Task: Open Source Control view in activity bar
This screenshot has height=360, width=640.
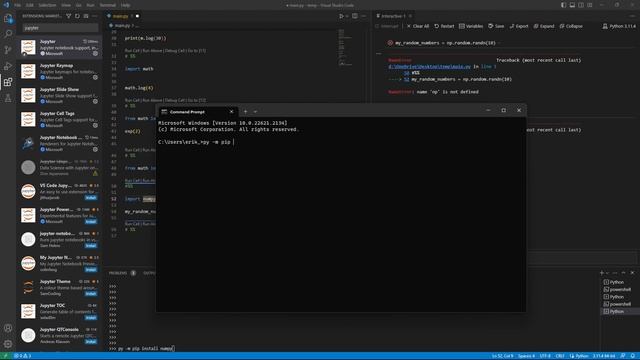Action: (x=8, y=50)
